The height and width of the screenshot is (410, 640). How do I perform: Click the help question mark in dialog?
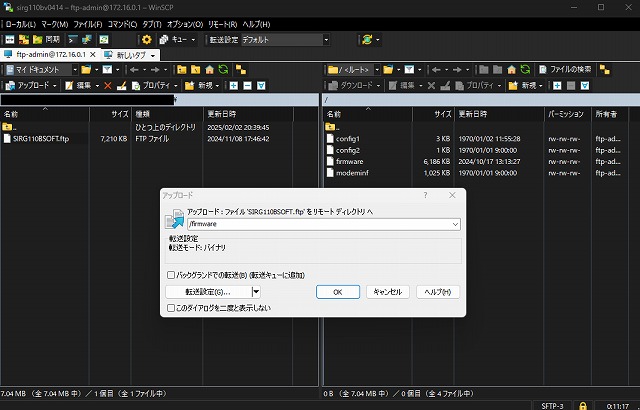425,196
